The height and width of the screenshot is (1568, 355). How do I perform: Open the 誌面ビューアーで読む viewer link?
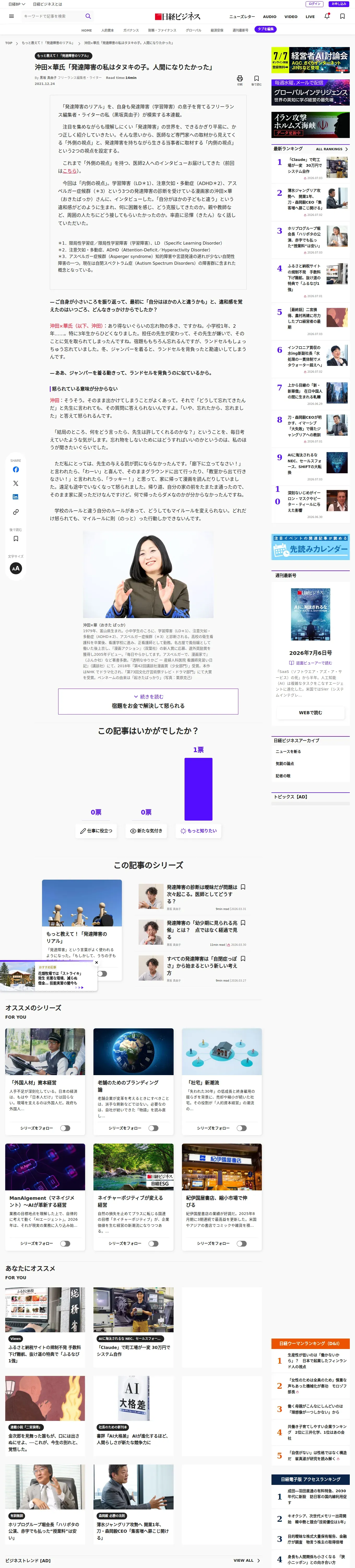[x=311, y=663]
